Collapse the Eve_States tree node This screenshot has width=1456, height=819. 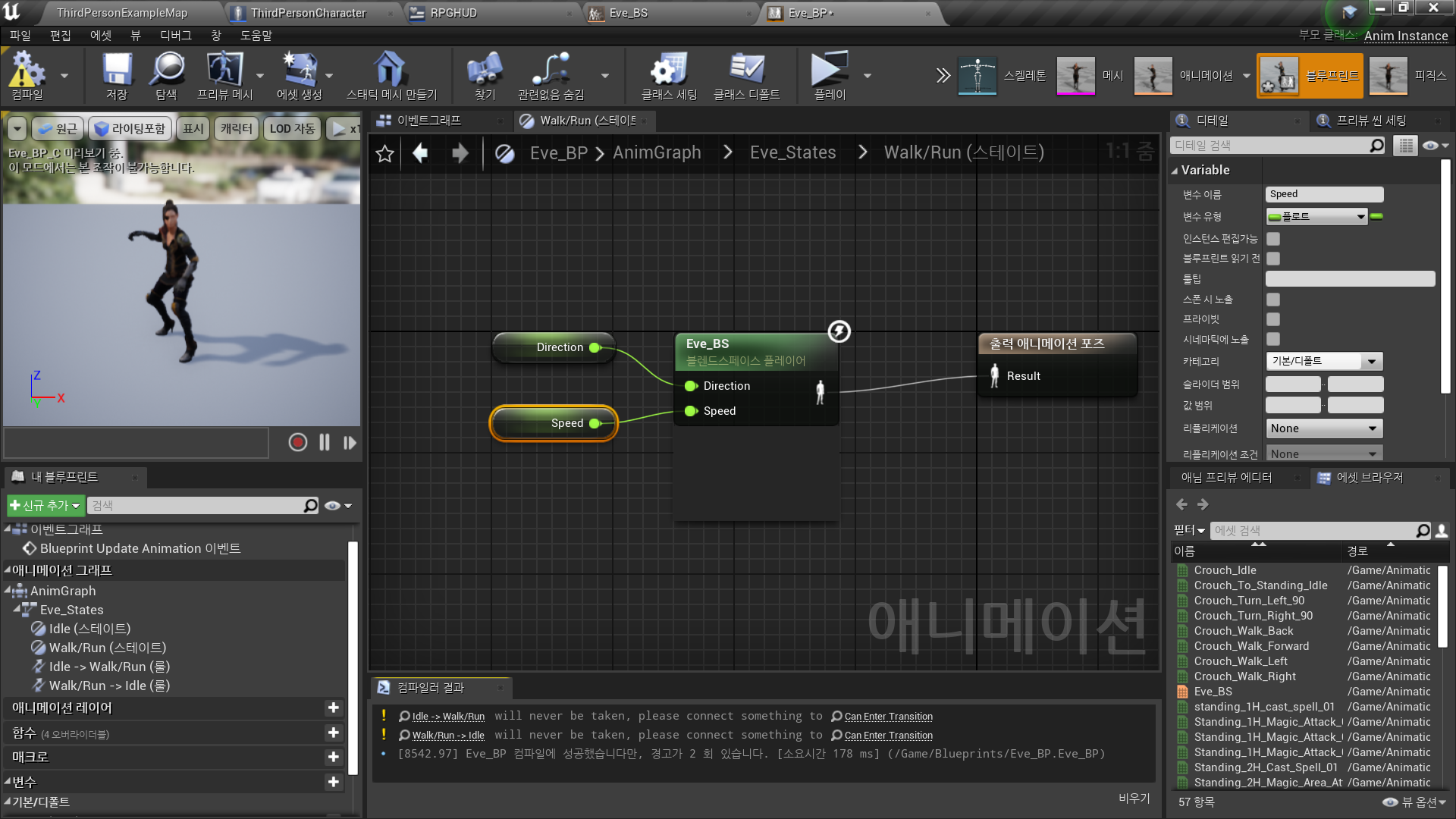(x=17, y=609)
